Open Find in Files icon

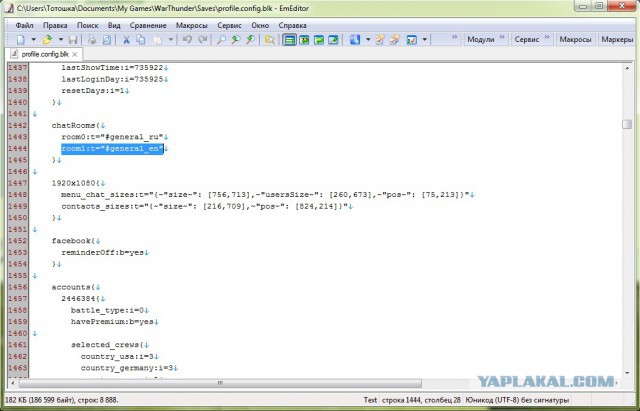270,40
